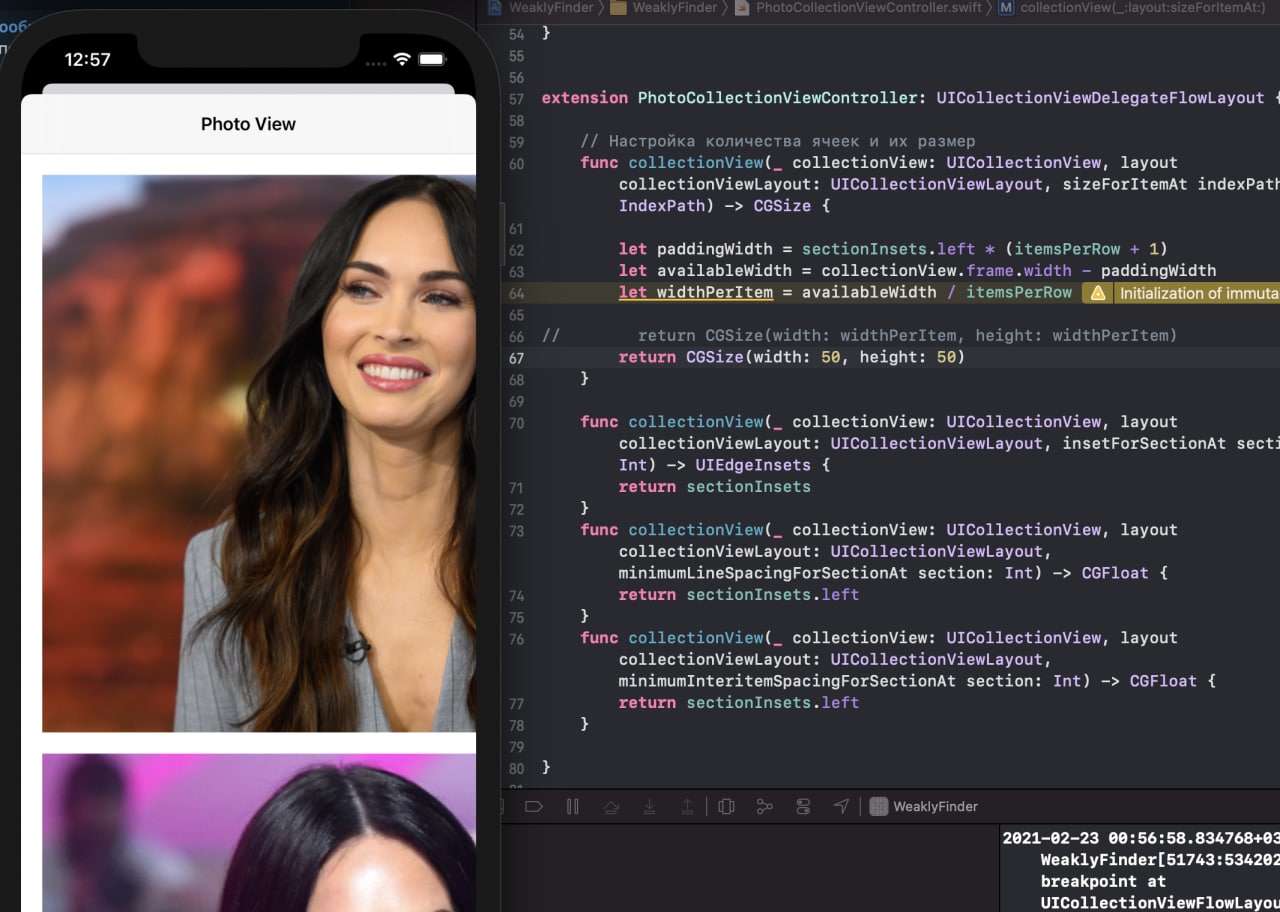Toggle breakpoints activation in debug bar
Screen dimensions: 1280x912
tap(533, 806)
